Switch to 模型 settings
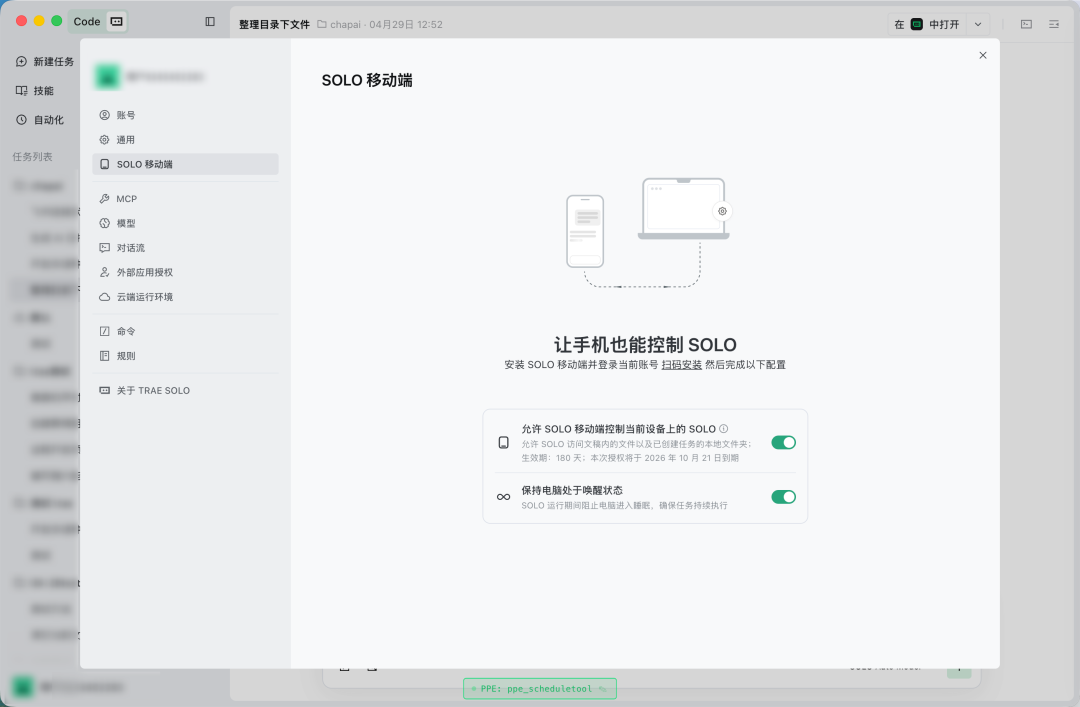 (x=185, y=223)
